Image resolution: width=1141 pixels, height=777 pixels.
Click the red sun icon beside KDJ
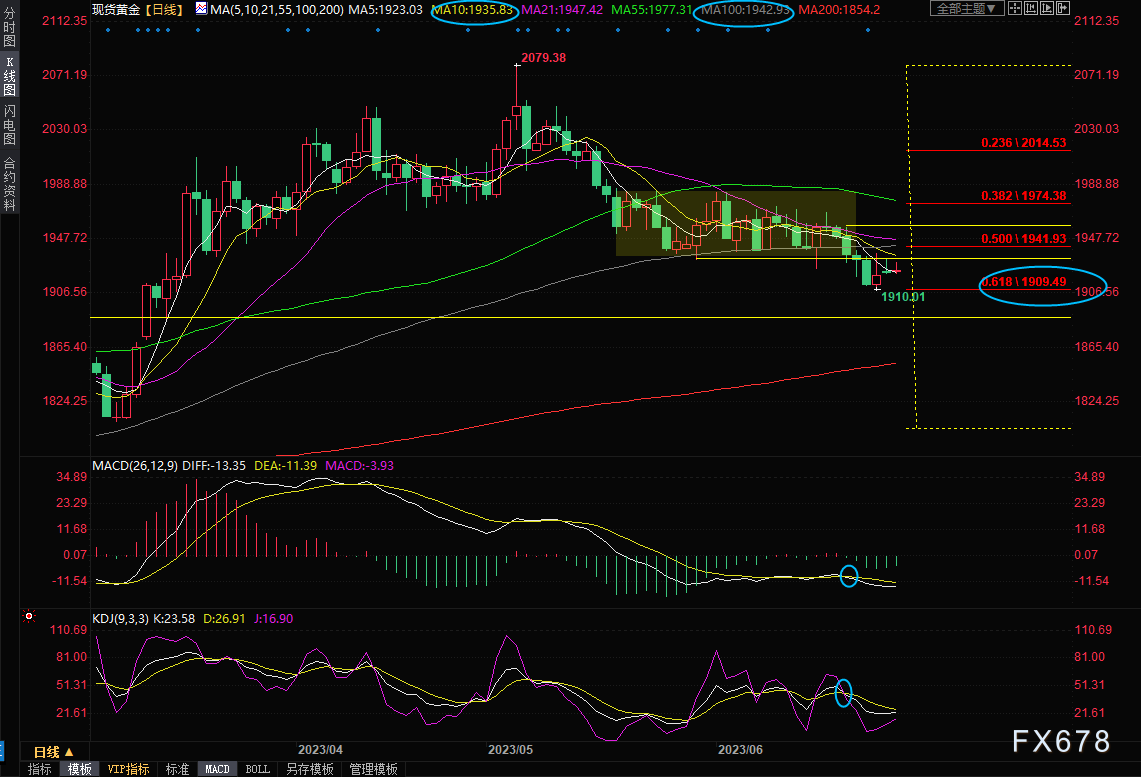(29, 618)
